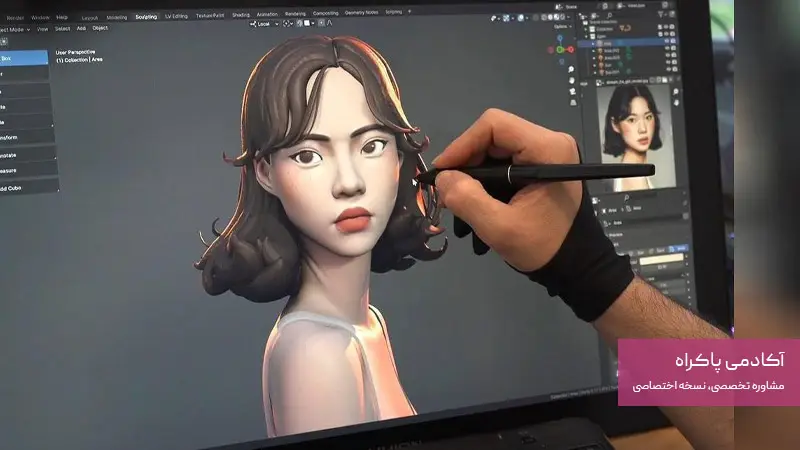
Task: Open the Shading workspace tab
Action: coord(241,16)
